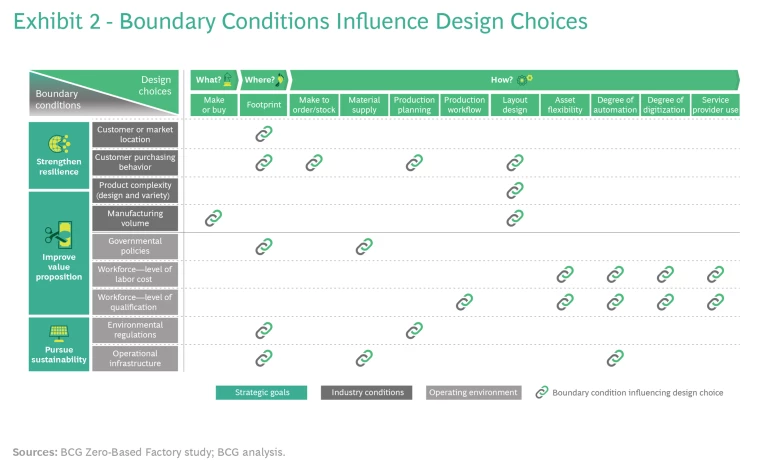The width and height of the screenshot is (768, 470).
Task: Click the Production workflow link icon in Workforce qualification row
Action: (x=464, y=302)
